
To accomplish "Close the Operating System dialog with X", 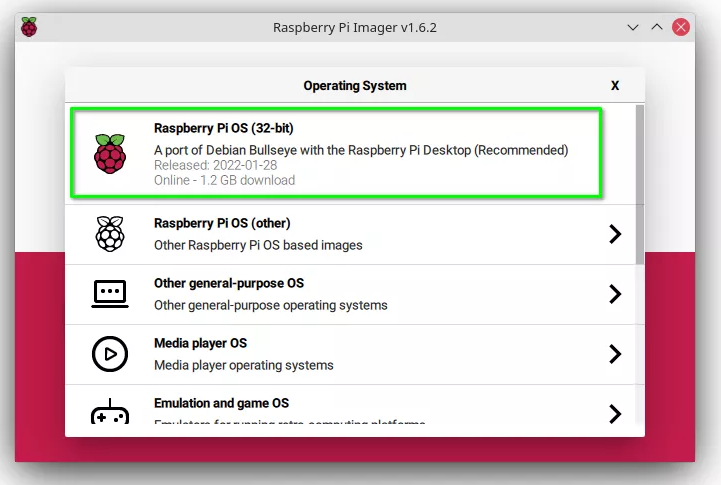I will click(615, 86).
